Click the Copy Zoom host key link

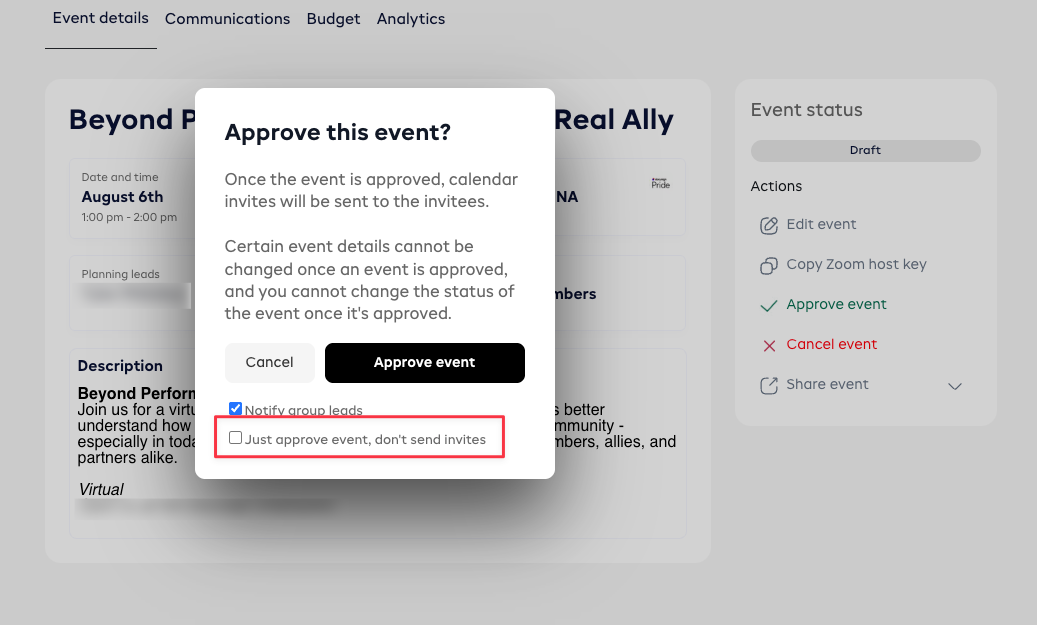pyautogui.click(x=856, y=264)
